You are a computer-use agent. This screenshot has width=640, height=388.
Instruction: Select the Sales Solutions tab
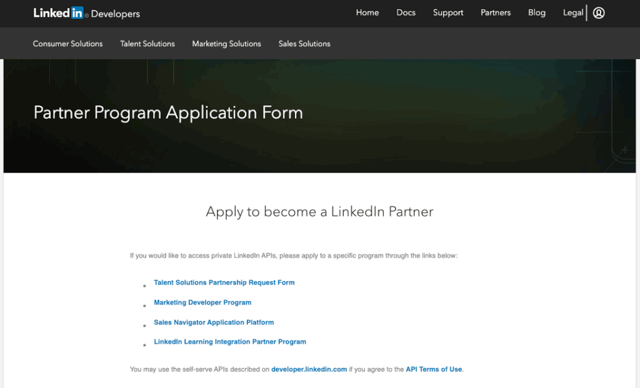(304, 44)
